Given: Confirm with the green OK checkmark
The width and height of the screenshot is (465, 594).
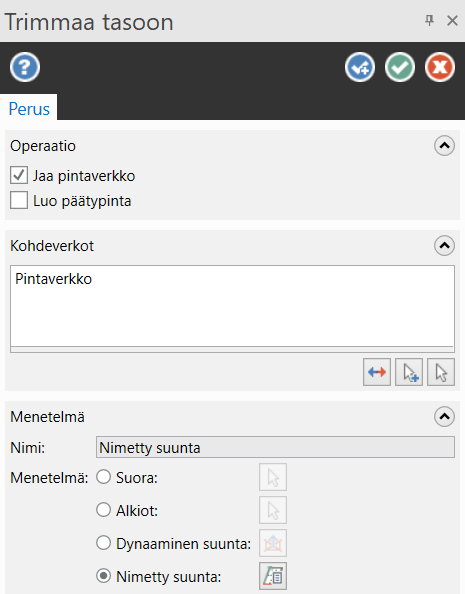Looking at the screenshot, I should click(x=400, y=67).
